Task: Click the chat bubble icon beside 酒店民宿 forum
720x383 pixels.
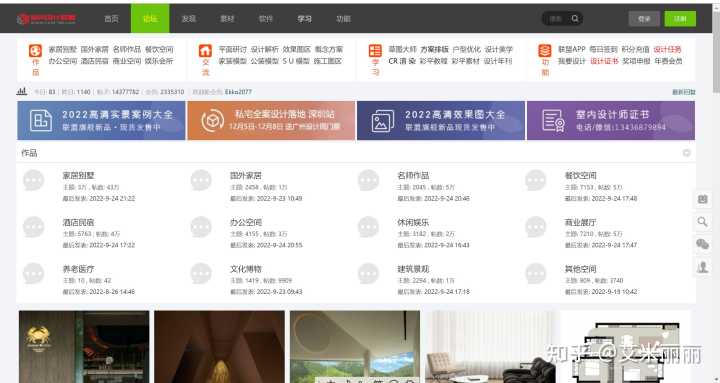Action: coord(34,227)
